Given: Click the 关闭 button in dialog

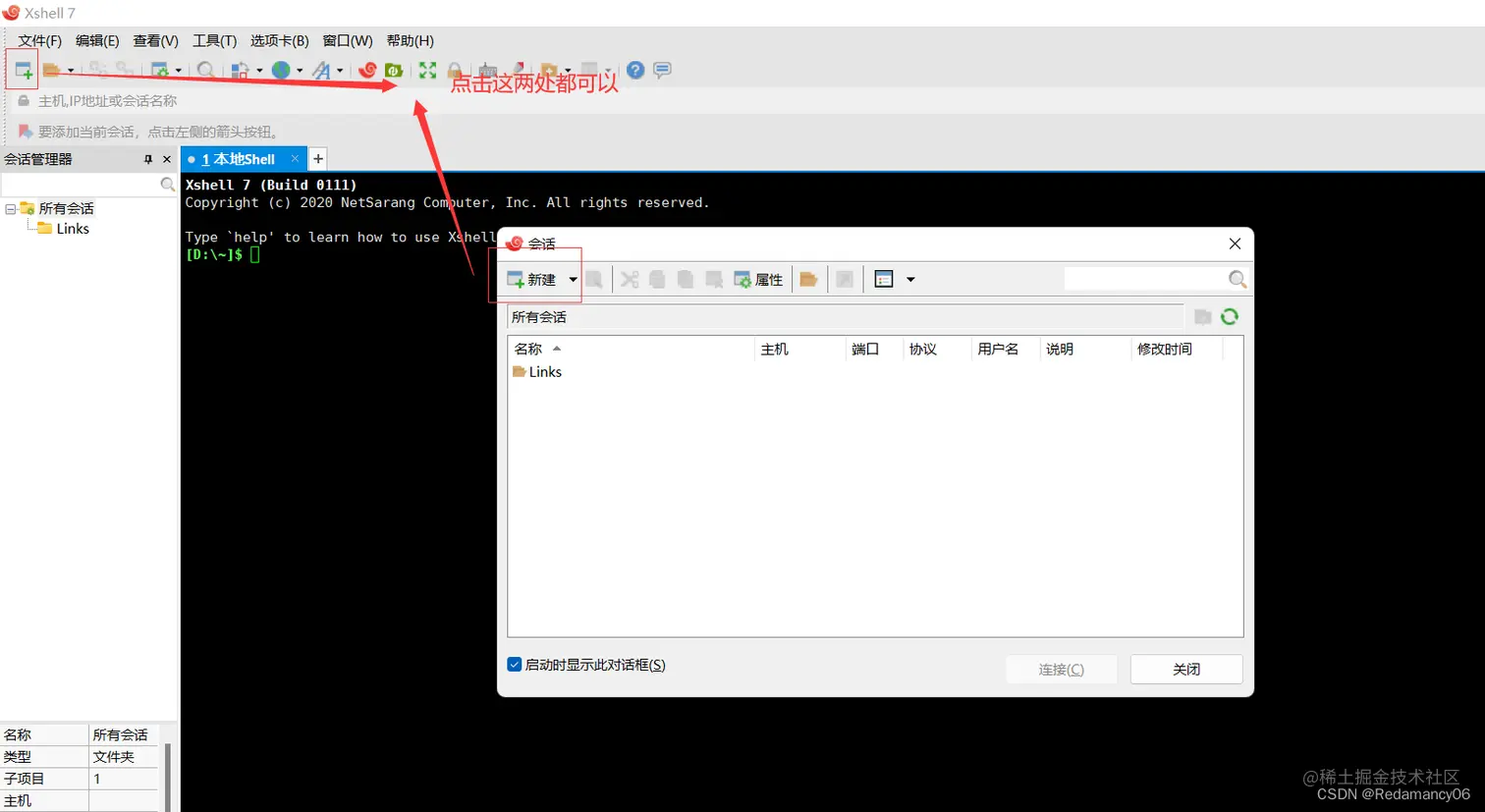Looking at the screenshot, I should pyautogui.click(x=1186, y=669).
